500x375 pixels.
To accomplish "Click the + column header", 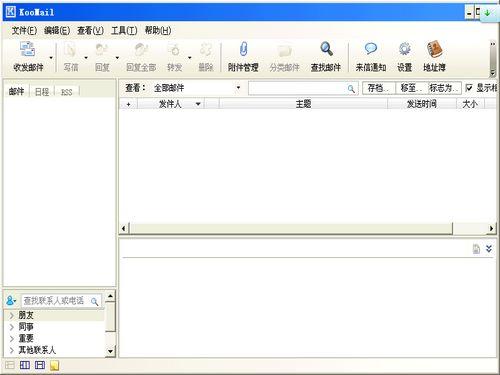I will tap(128, 104).
